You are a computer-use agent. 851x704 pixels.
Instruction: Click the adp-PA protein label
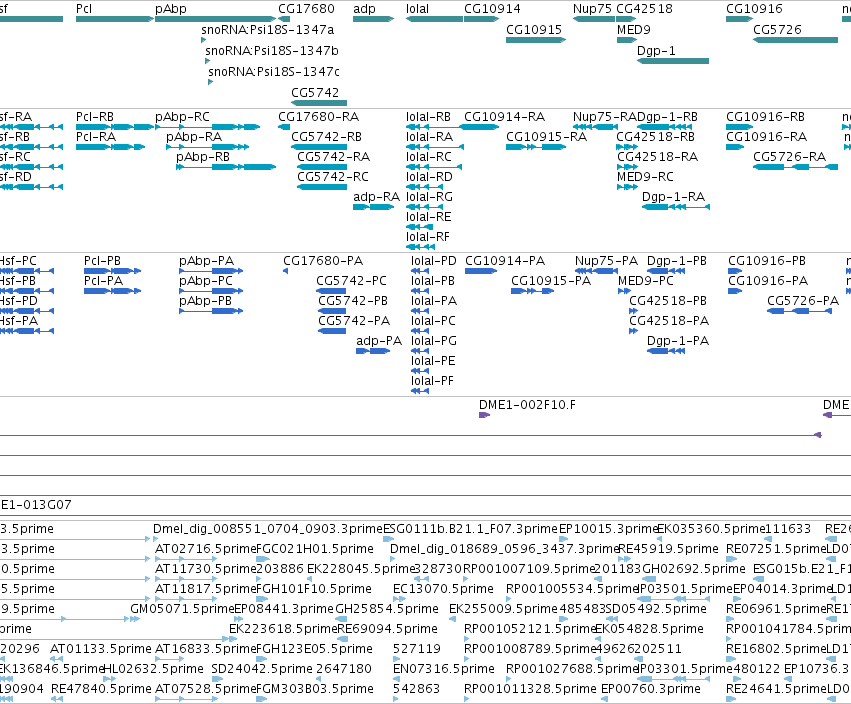tap(379, 341)
